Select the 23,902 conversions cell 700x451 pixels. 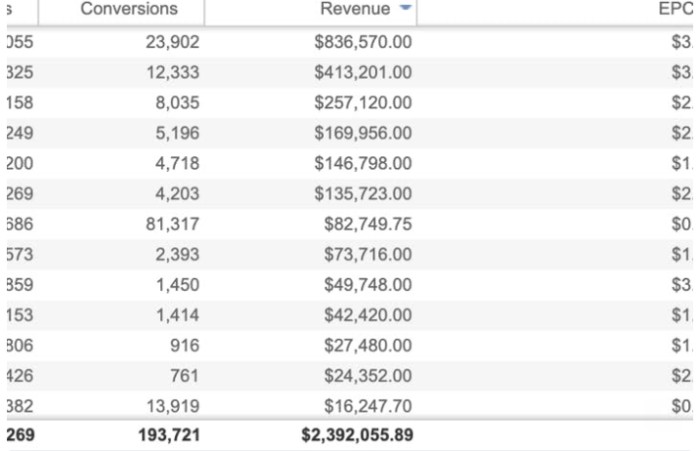click(x=172, y=42)
